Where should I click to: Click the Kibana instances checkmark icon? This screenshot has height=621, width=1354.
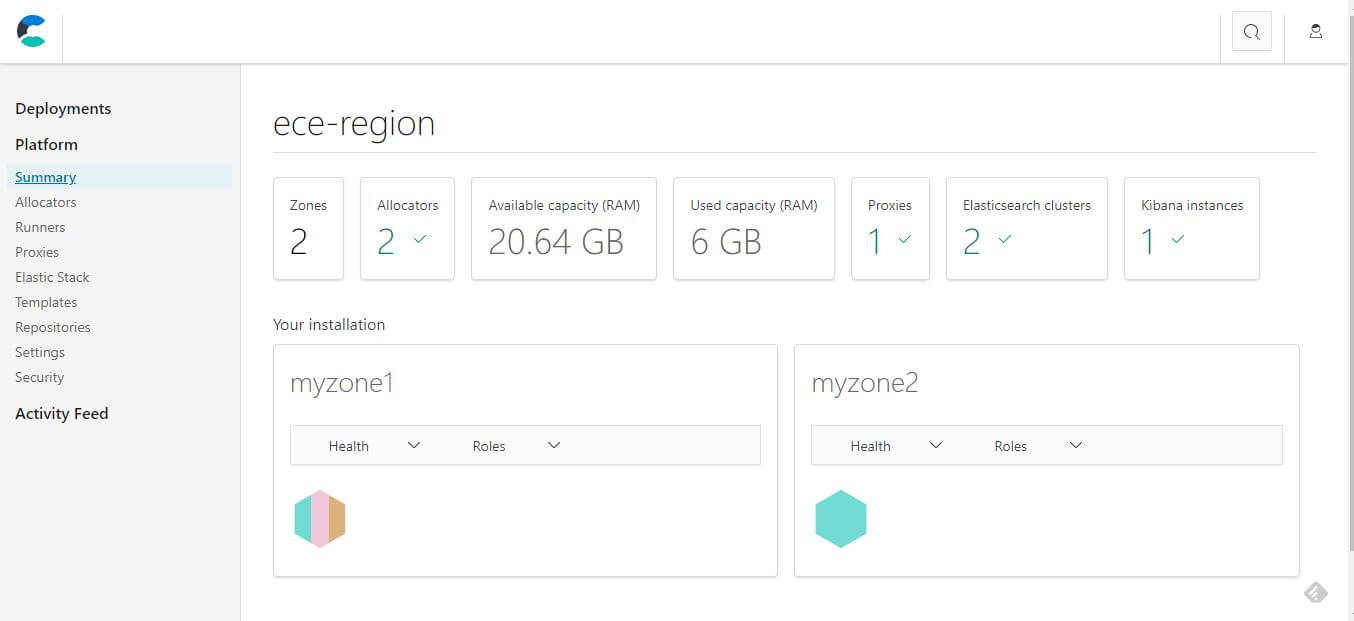pyautogui.click(x=1178, y=240)
